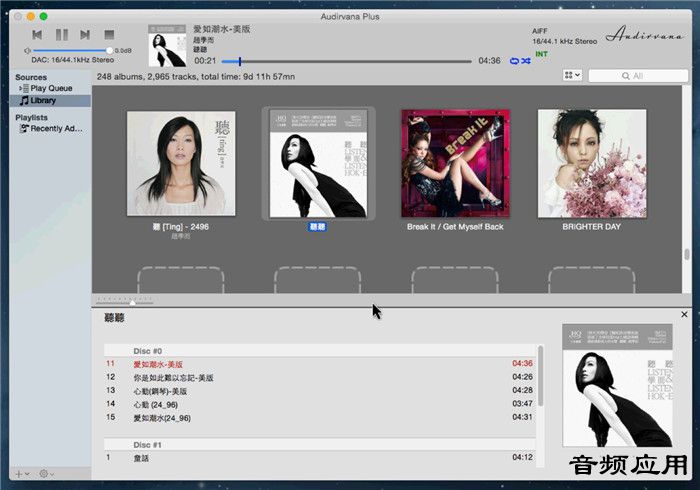
Task: Click the library statistics summary text
Action: click(x=196, y=77)
